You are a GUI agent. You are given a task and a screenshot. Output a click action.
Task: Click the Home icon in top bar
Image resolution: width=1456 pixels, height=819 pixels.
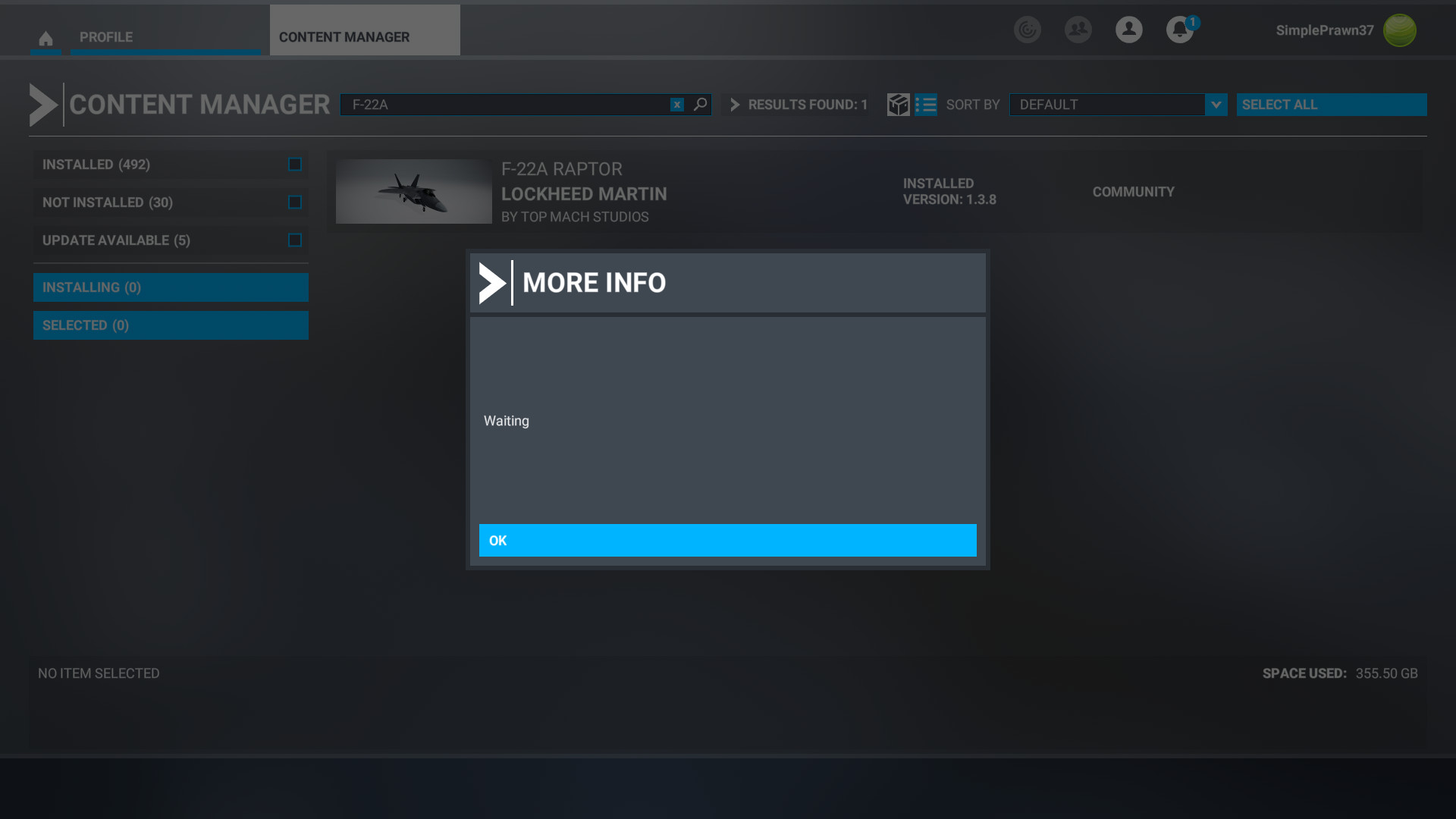click(45, 38)
